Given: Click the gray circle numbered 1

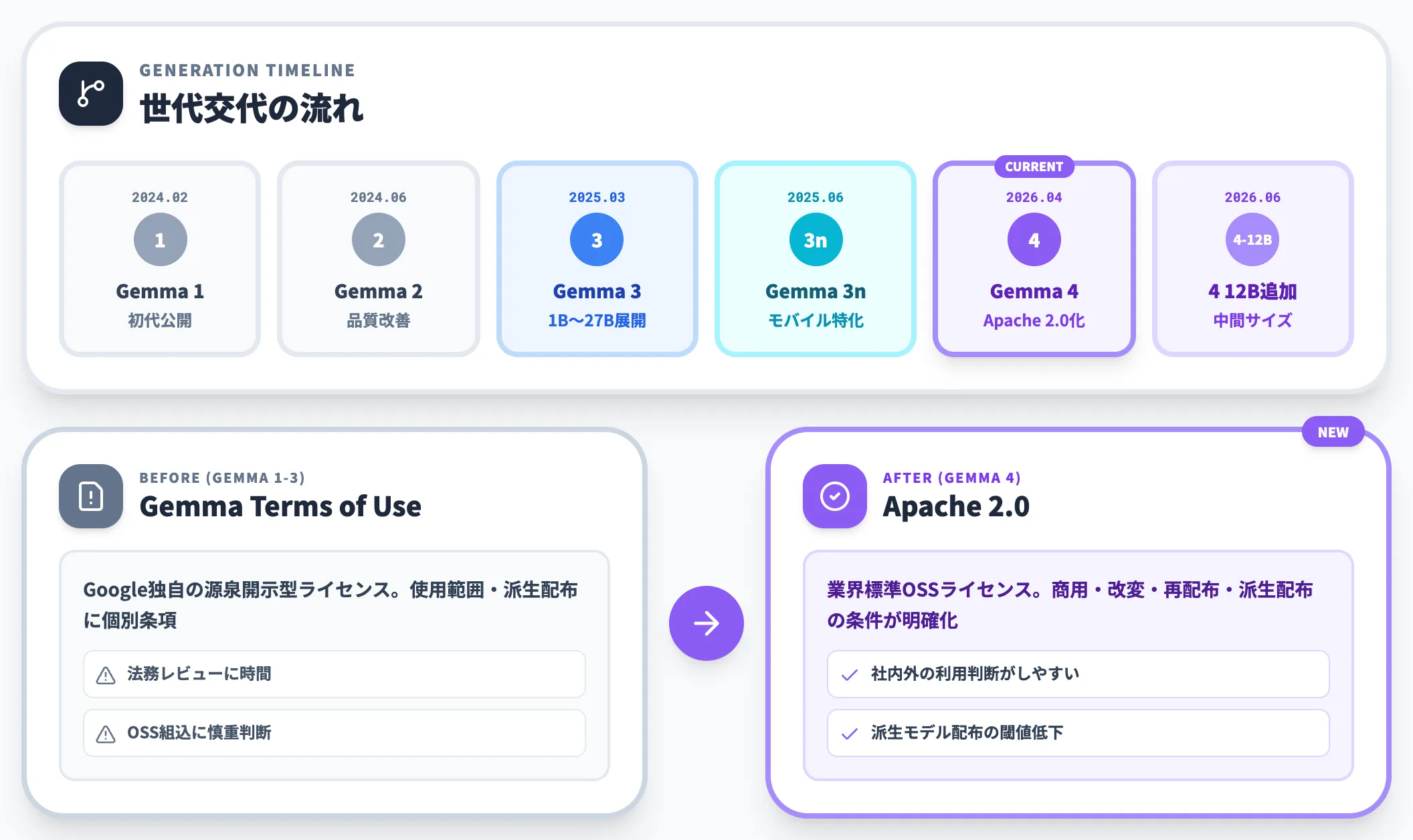Looking at the screenshot, I should click(x=160, y=239).
